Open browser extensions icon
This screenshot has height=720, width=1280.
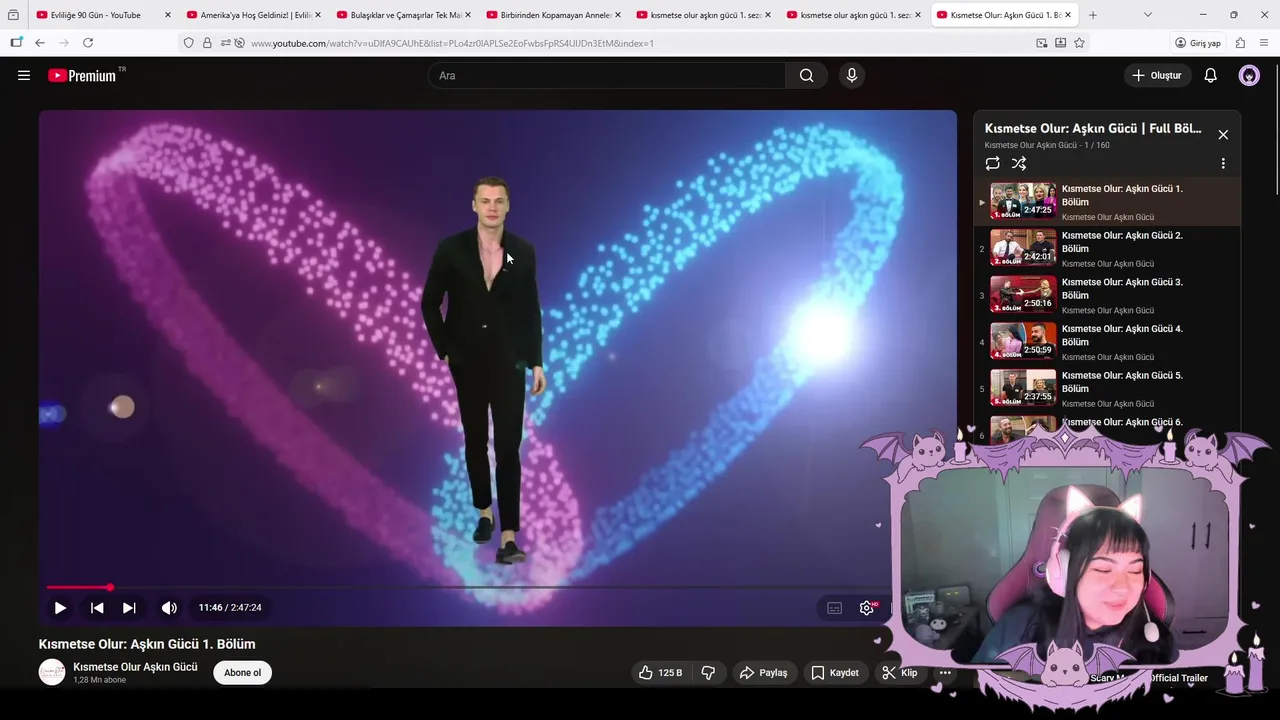(x=1240, y=43)
